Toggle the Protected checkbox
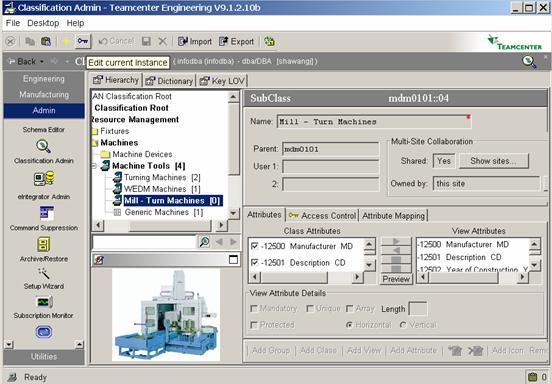This screenshot has height=384, width=552. click(253, 325)
